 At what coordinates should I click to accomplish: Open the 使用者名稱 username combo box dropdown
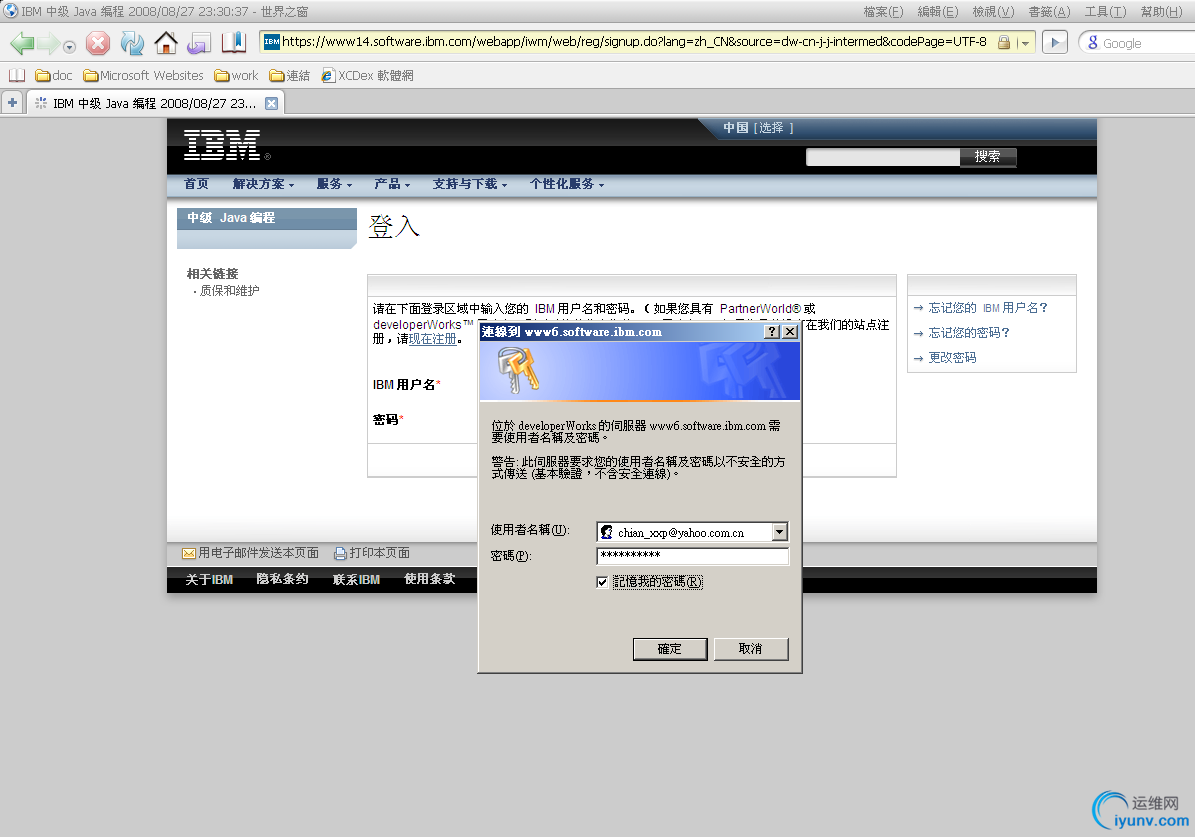tap(780, 532)
